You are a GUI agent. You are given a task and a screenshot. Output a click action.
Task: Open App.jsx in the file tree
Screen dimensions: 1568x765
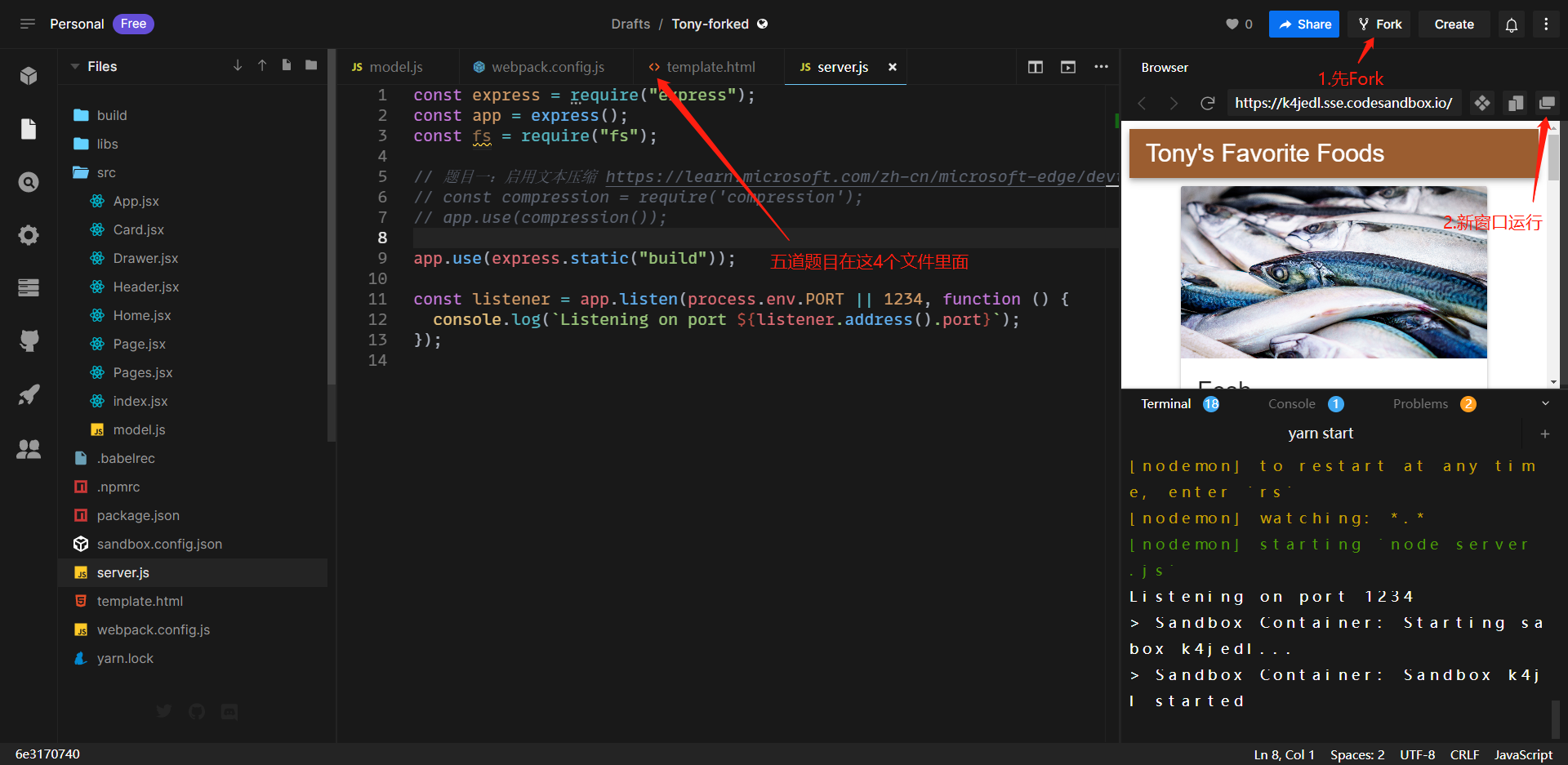click(136, 201)
